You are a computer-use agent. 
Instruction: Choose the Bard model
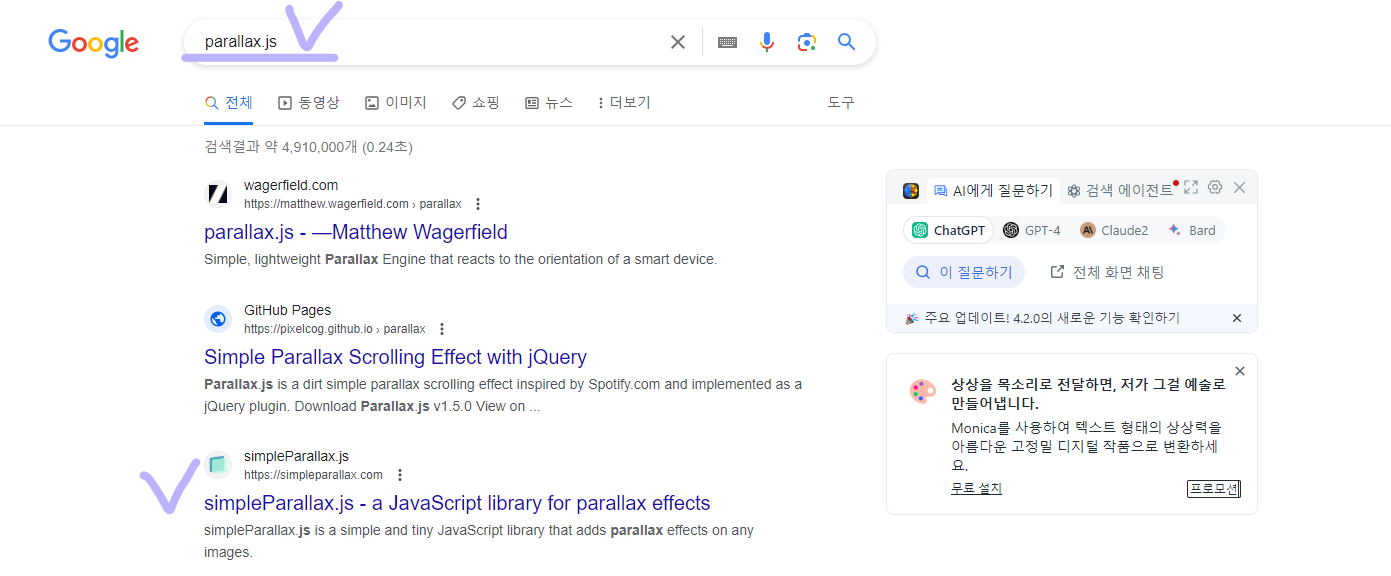coord(1191,230)
